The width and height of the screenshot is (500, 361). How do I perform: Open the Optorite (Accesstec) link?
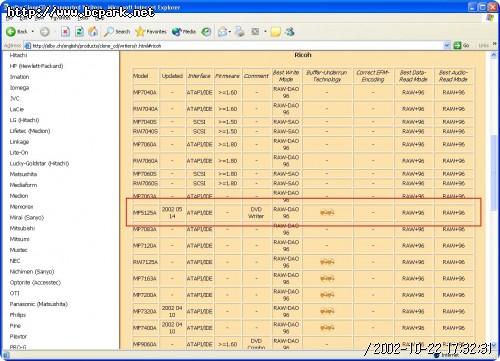coord(35,282)
